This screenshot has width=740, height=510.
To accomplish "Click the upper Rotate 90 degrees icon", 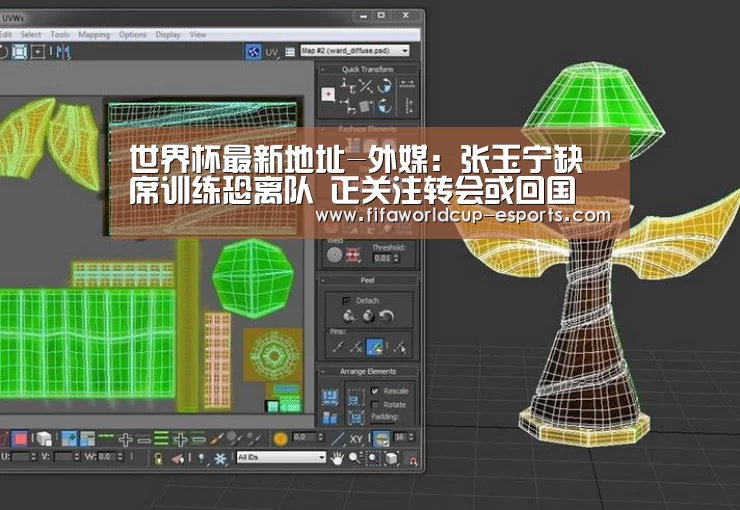I will (385, 85).
